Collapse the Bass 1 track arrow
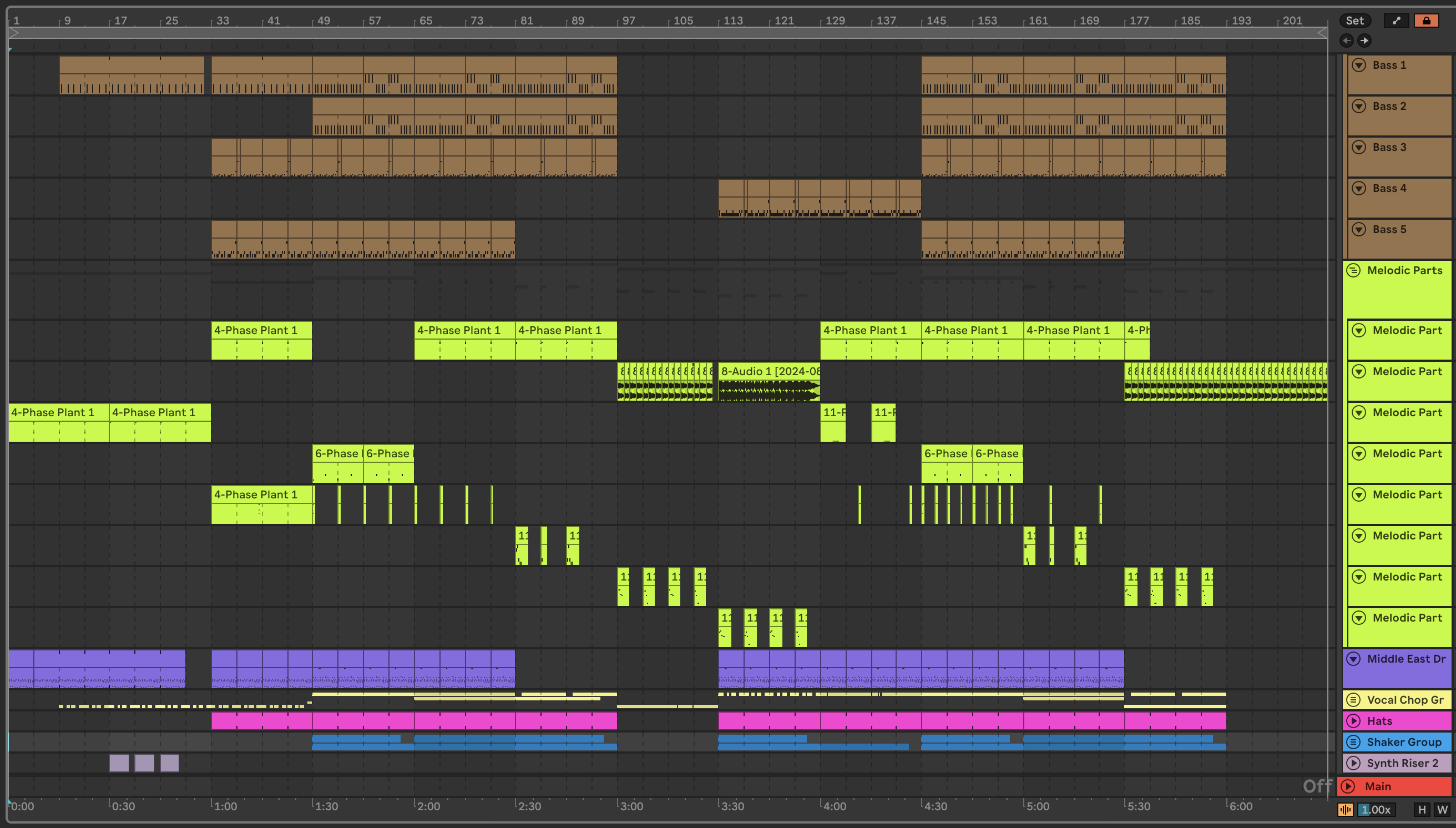 click(1359, 65)
